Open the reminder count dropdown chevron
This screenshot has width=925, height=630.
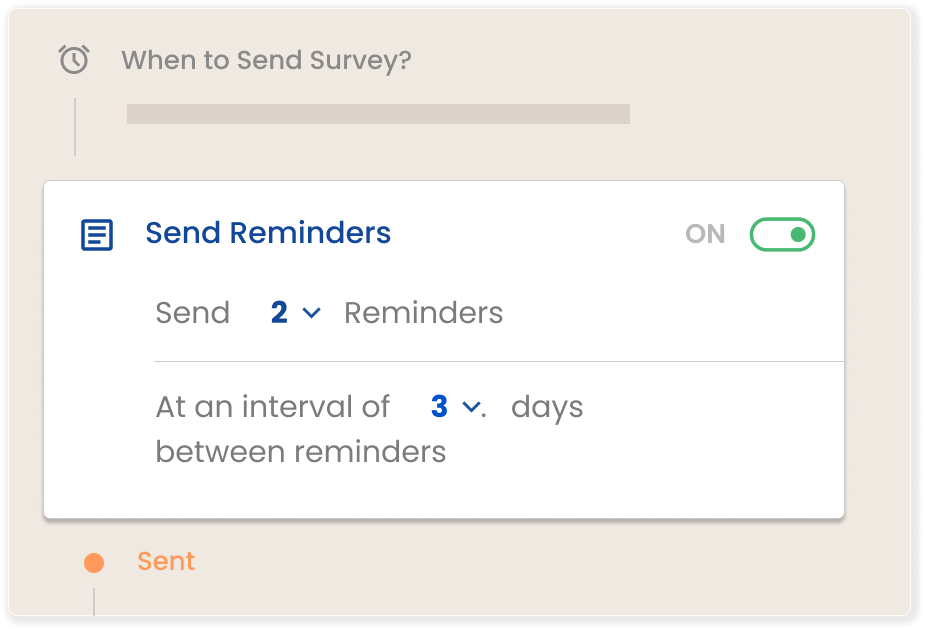pyautogui.click(x=311, y=313)
